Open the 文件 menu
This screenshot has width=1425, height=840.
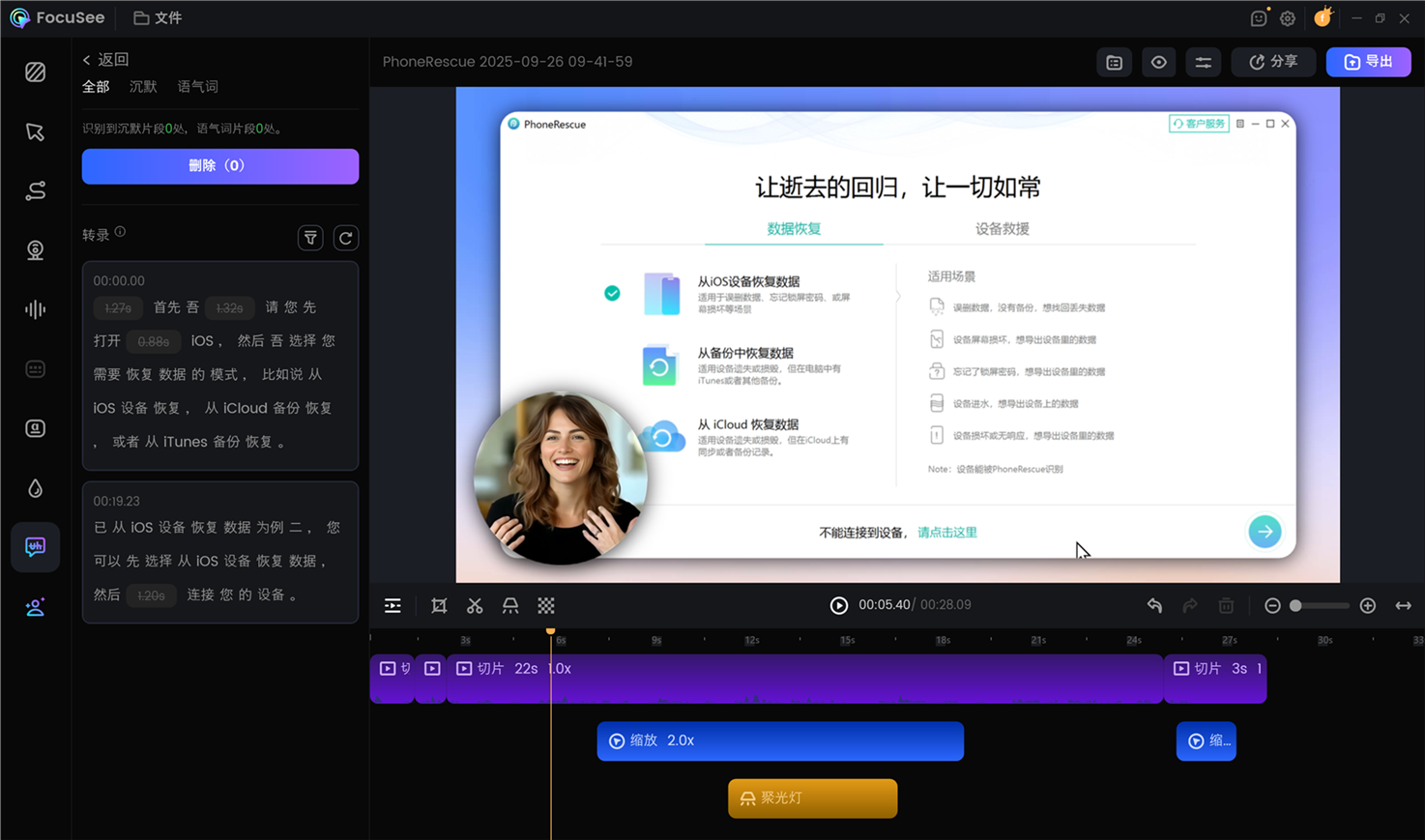click(x=158, y=17)
